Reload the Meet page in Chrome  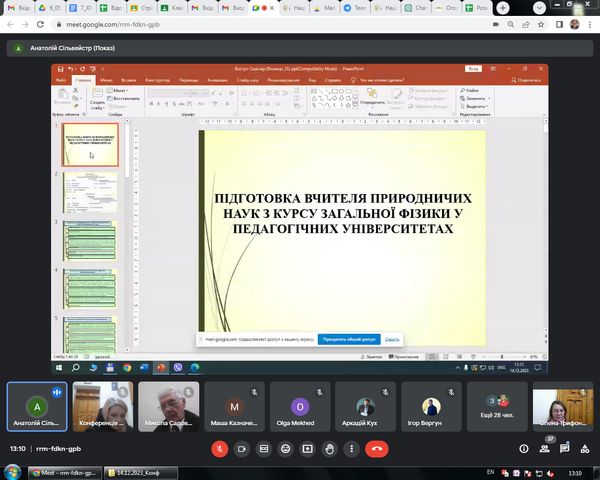pyautogui.click(x=42, y=23)
